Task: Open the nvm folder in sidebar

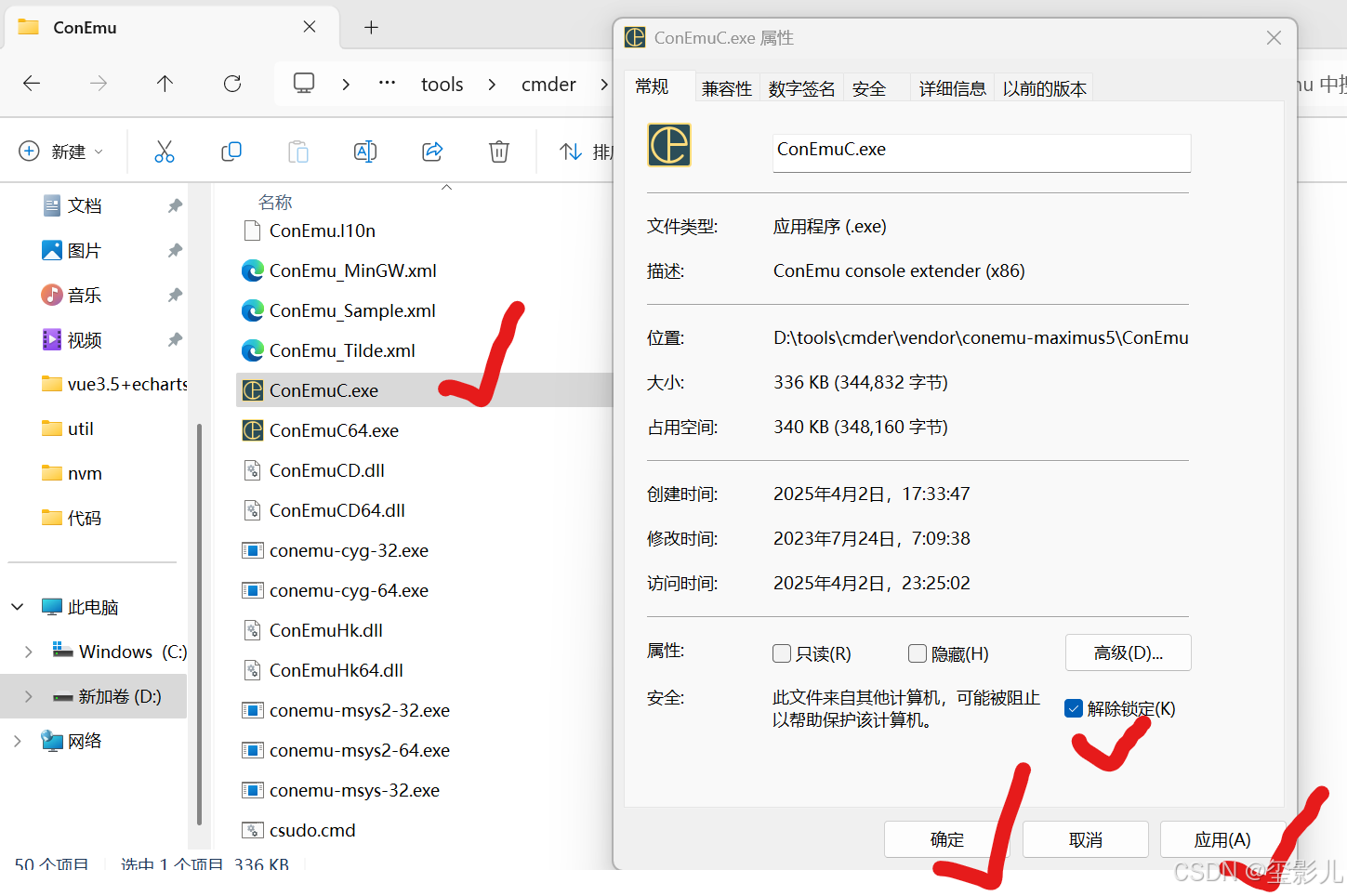Action: (x=84, y=473)
